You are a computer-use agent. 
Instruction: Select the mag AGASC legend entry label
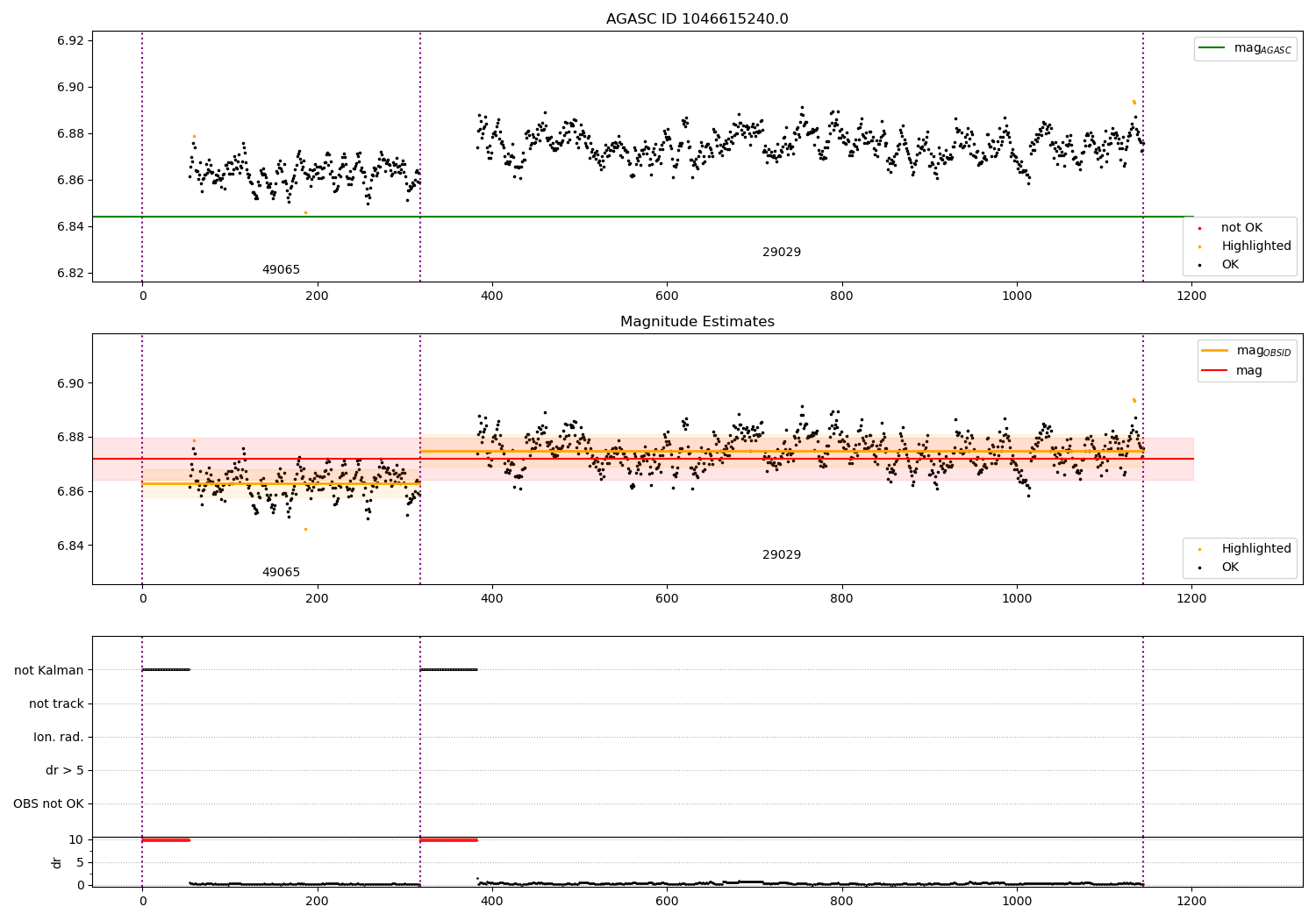[1262, 48]
